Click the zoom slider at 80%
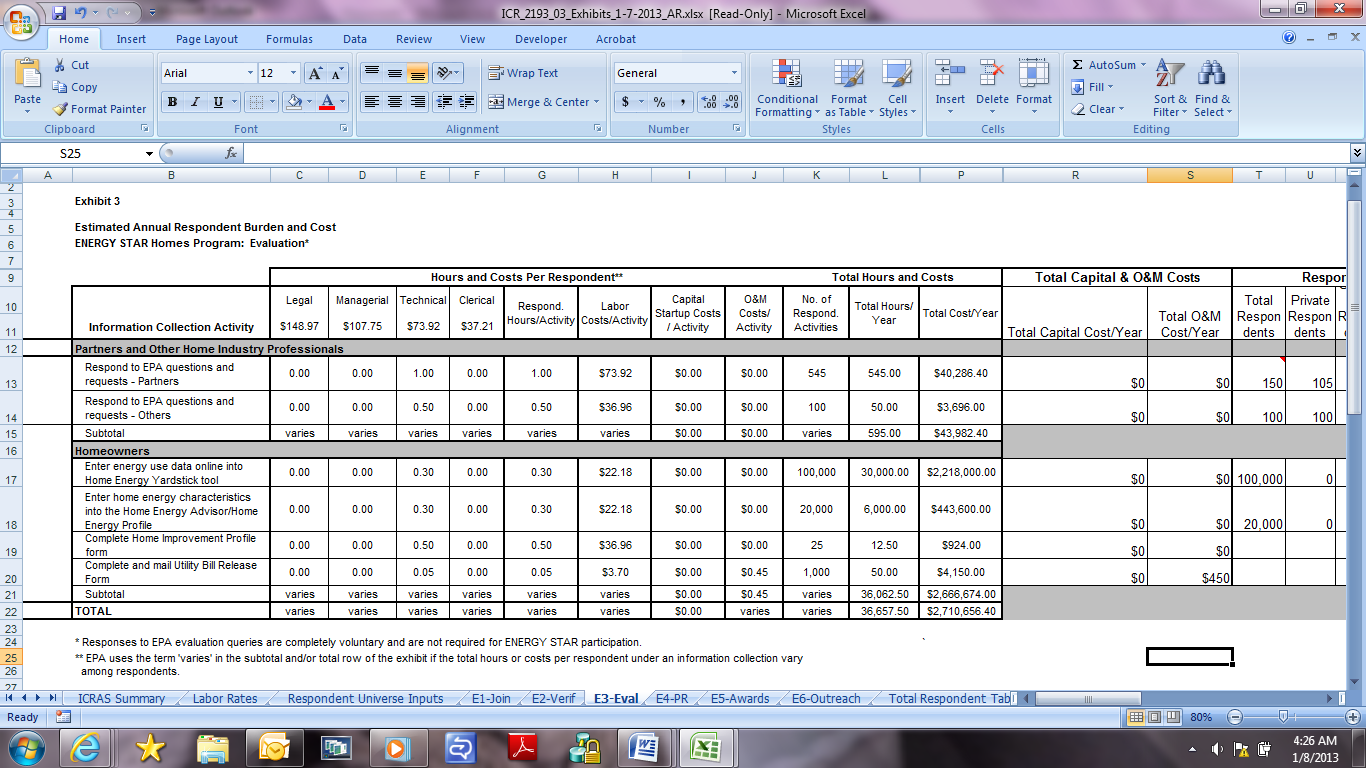This screenshot has width=1366, height=768. 1290,717
